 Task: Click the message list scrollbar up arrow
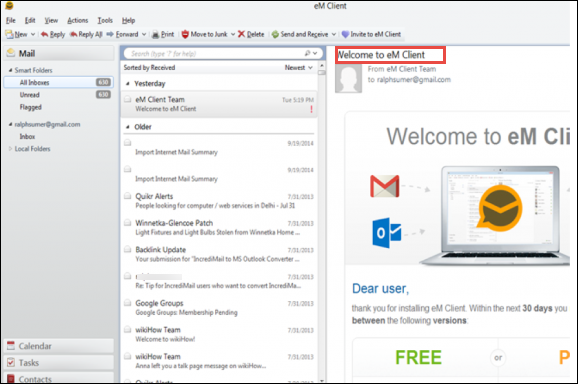point(322,66)
